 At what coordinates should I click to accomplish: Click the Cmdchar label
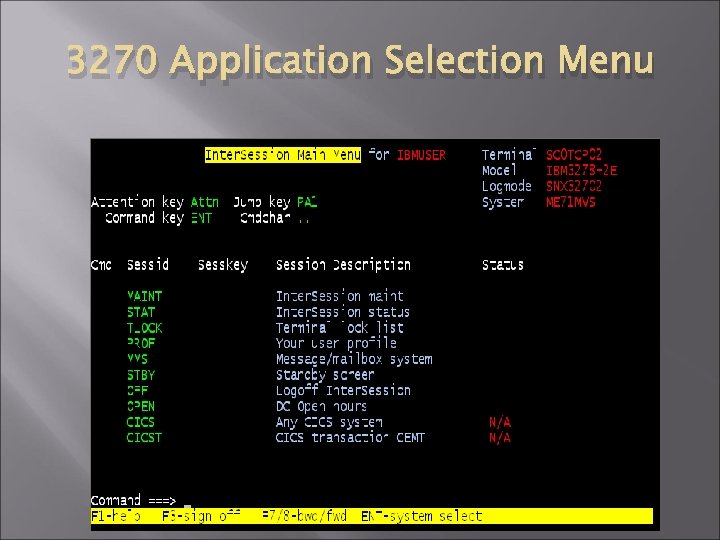click(265, 218)
